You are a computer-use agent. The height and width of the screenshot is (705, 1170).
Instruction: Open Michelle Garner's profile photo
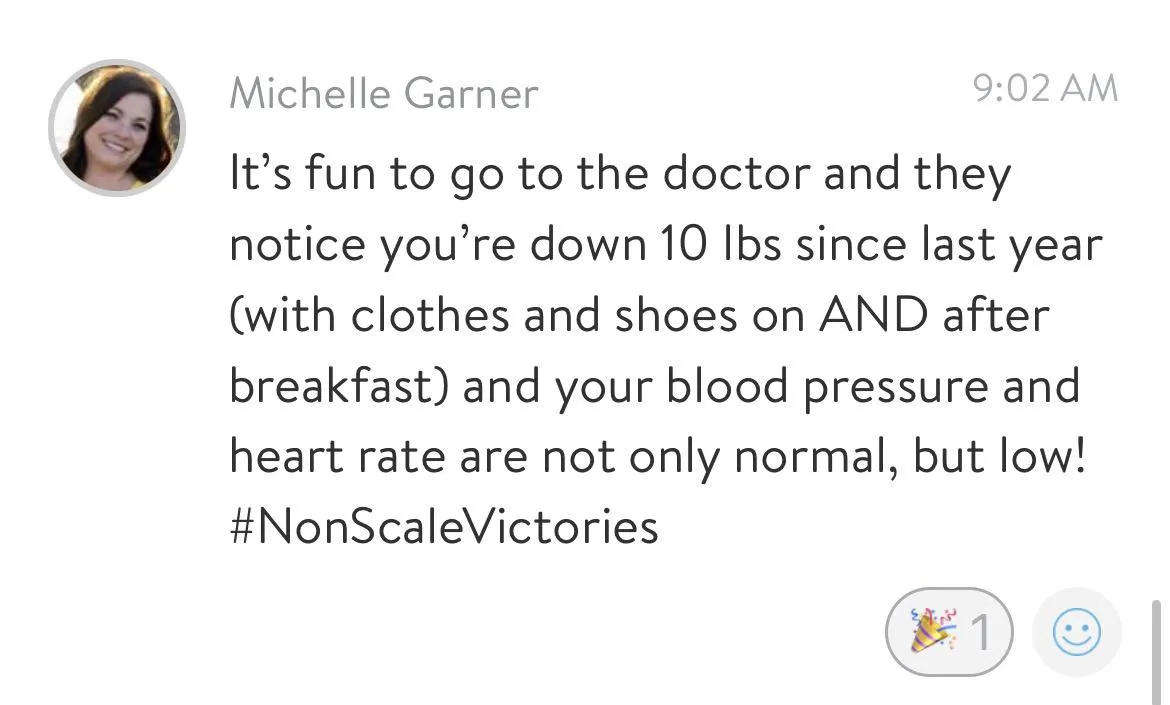116,128
